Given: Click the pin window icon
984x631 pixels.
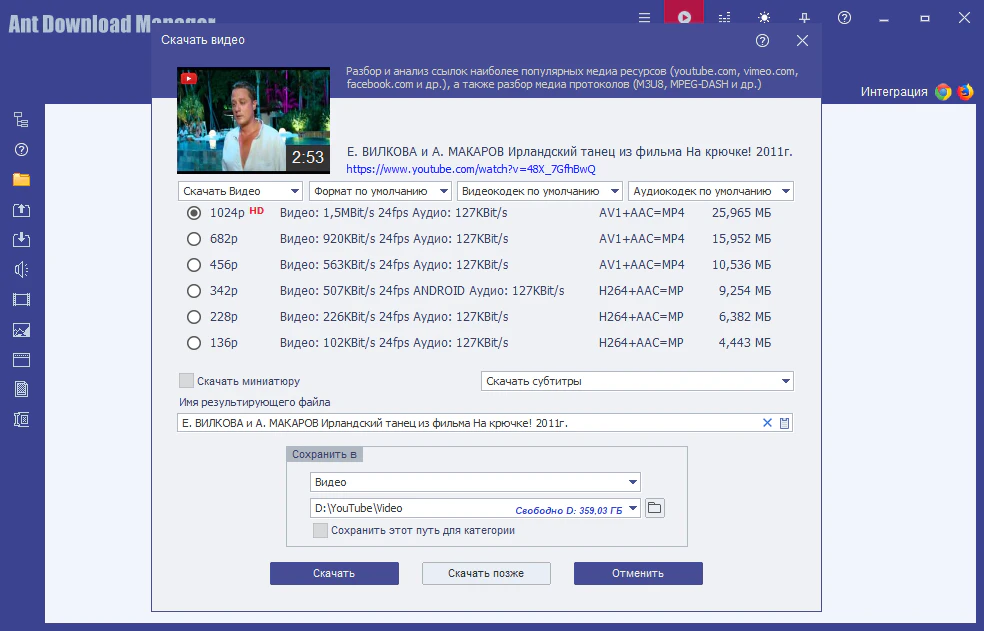Looking at the screenshot, I should pos(804,17).
